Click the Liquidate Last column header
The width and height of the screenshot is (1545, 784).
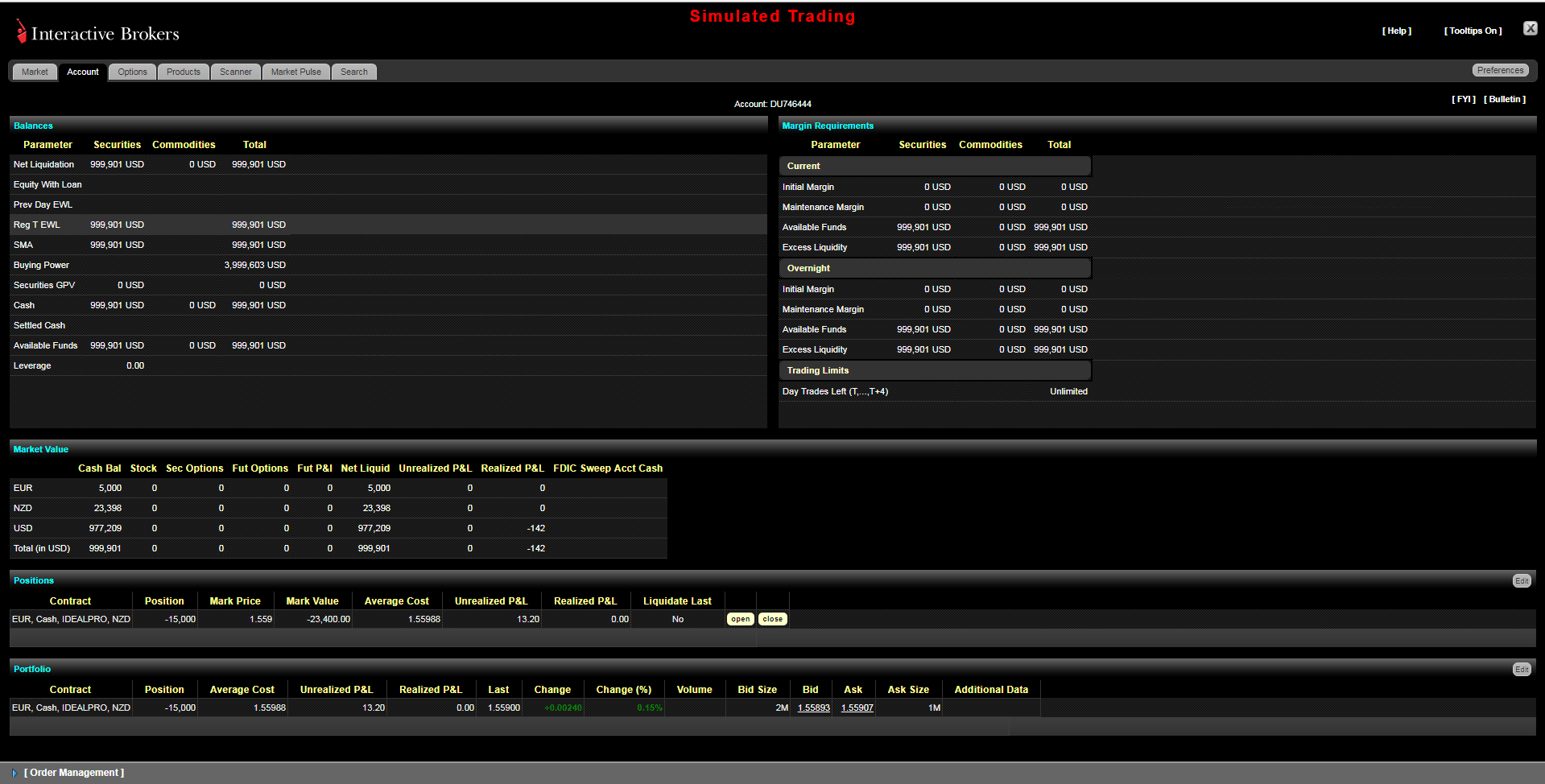677,601
